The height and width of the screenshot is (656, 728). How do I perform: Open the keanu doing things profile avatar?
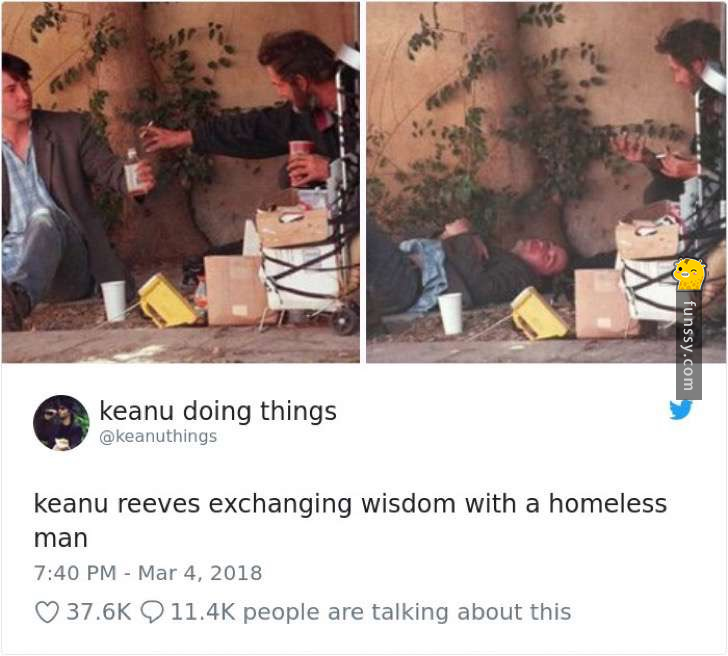pyautogui.click(x=61, y=423)
